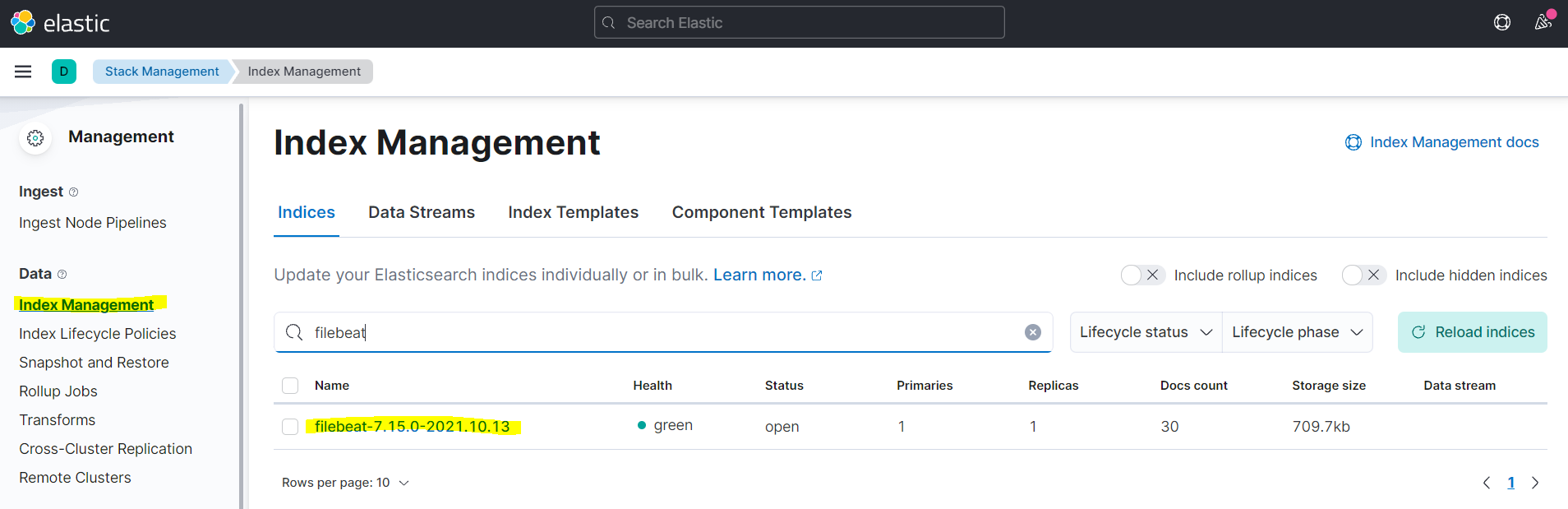Click the Elastic logo
This screenshot has height=509, width=1568.
60,23
